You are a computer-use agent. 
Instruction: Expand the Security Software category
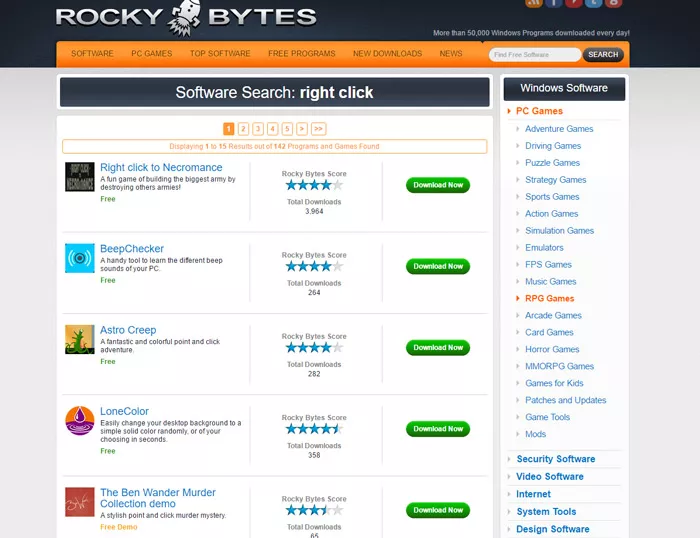click(x=556, y=459)
